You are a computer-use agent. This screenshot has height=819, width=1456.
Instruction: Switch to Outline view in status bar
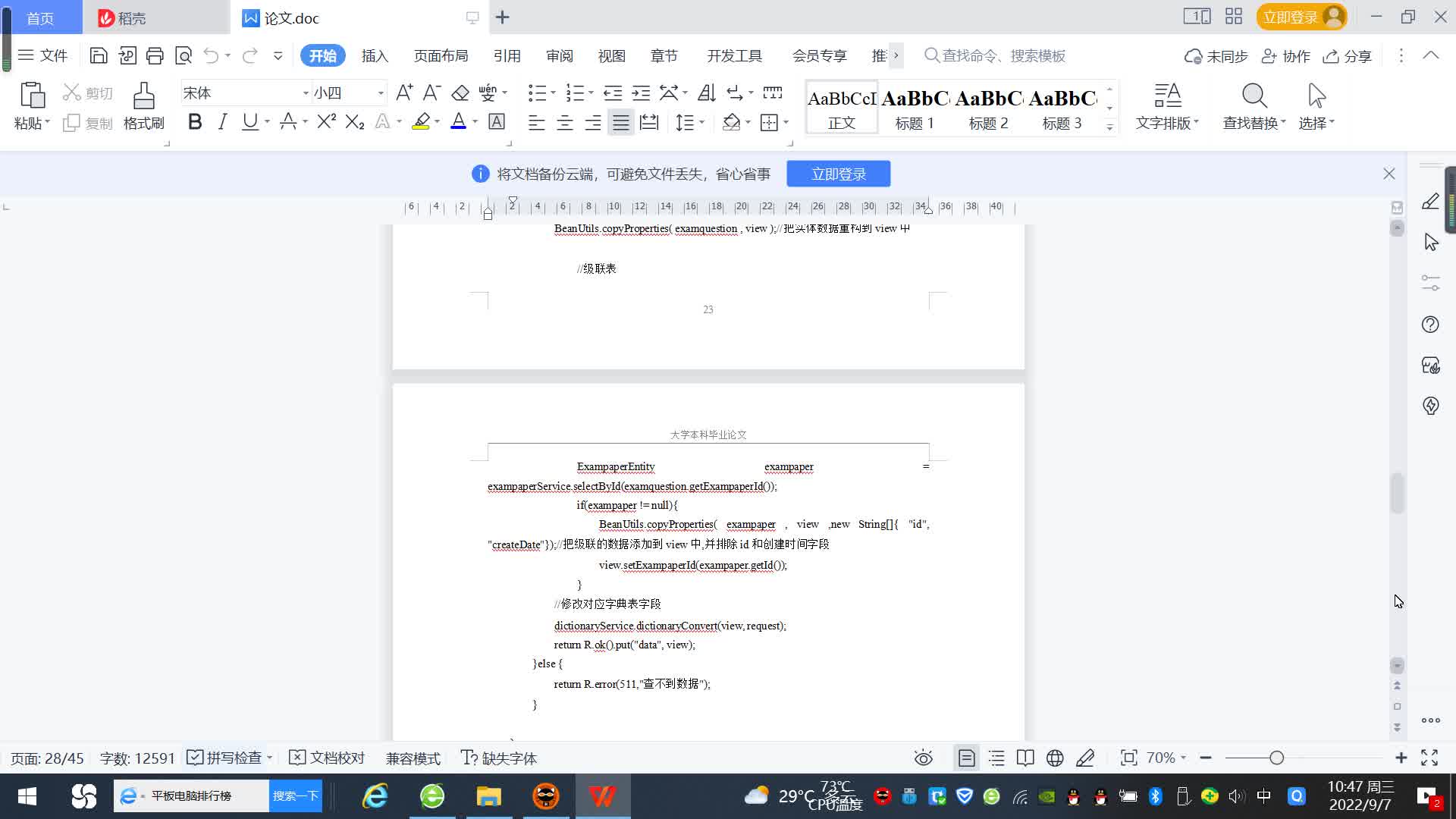996,758
